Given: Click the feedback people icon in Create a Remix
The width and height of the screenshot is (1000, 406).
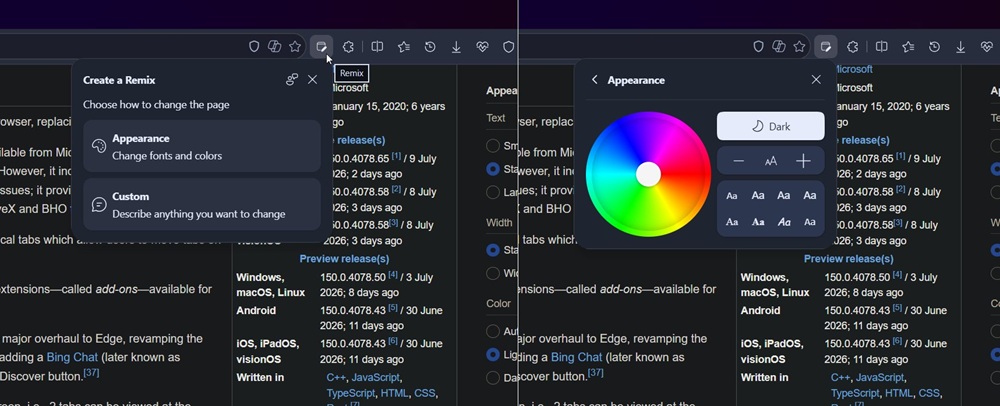Looking at the screenshot, I should (x=291, y=80).
